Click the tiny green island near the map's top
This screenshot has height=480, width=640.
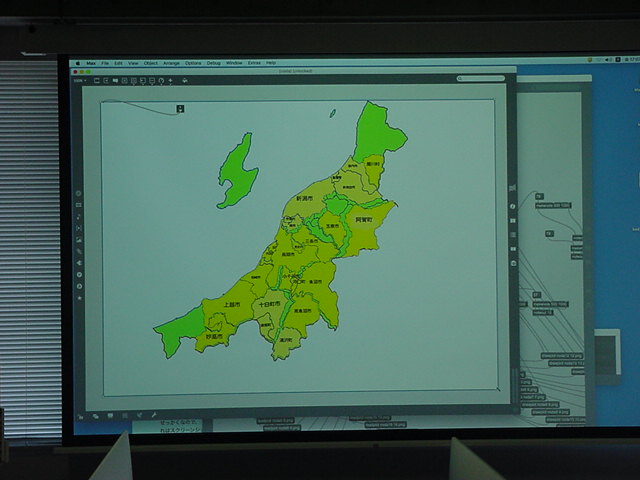click(333, 113)
